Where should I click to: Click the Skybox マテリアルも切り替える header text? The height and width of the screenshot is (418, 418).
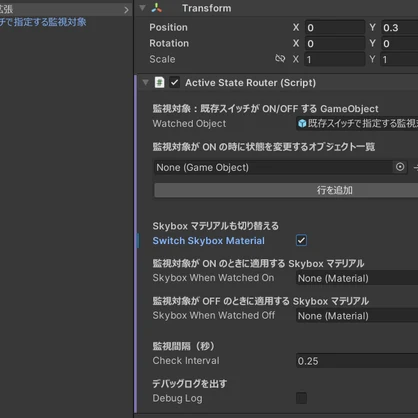point(215,226)
